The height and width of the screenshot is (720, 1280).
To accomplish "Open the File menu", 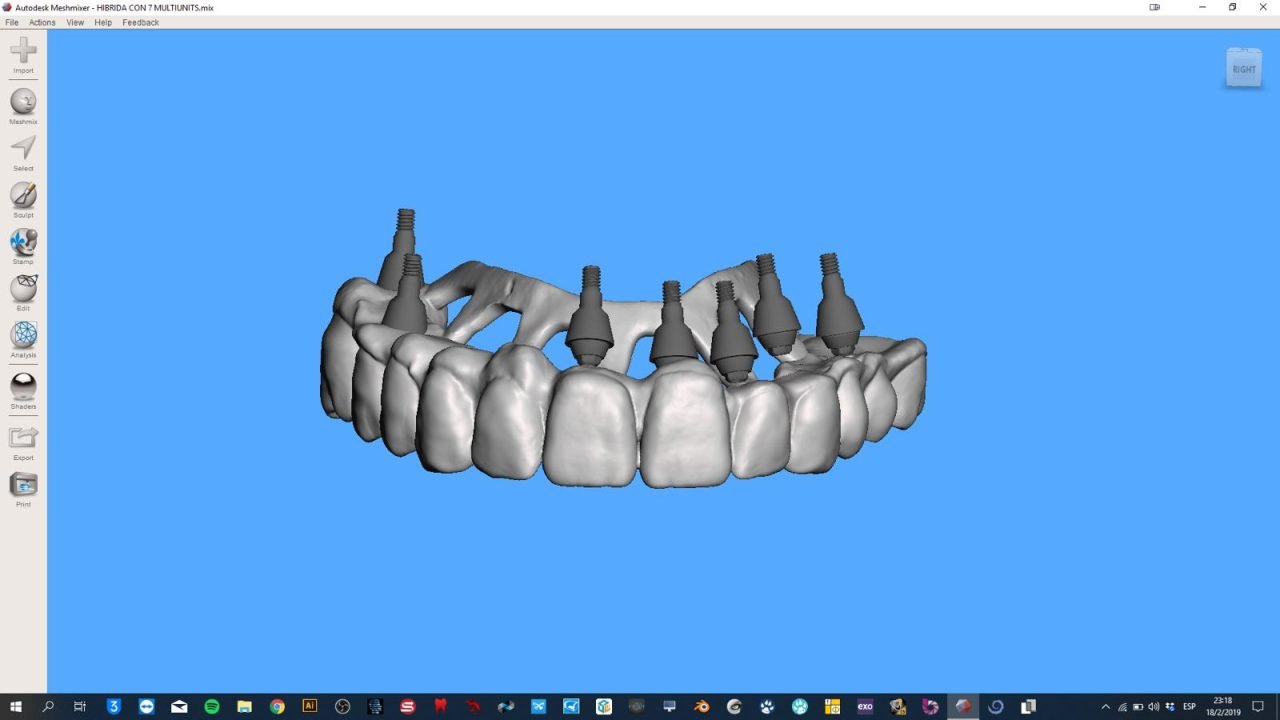I will tap(12, 22).
